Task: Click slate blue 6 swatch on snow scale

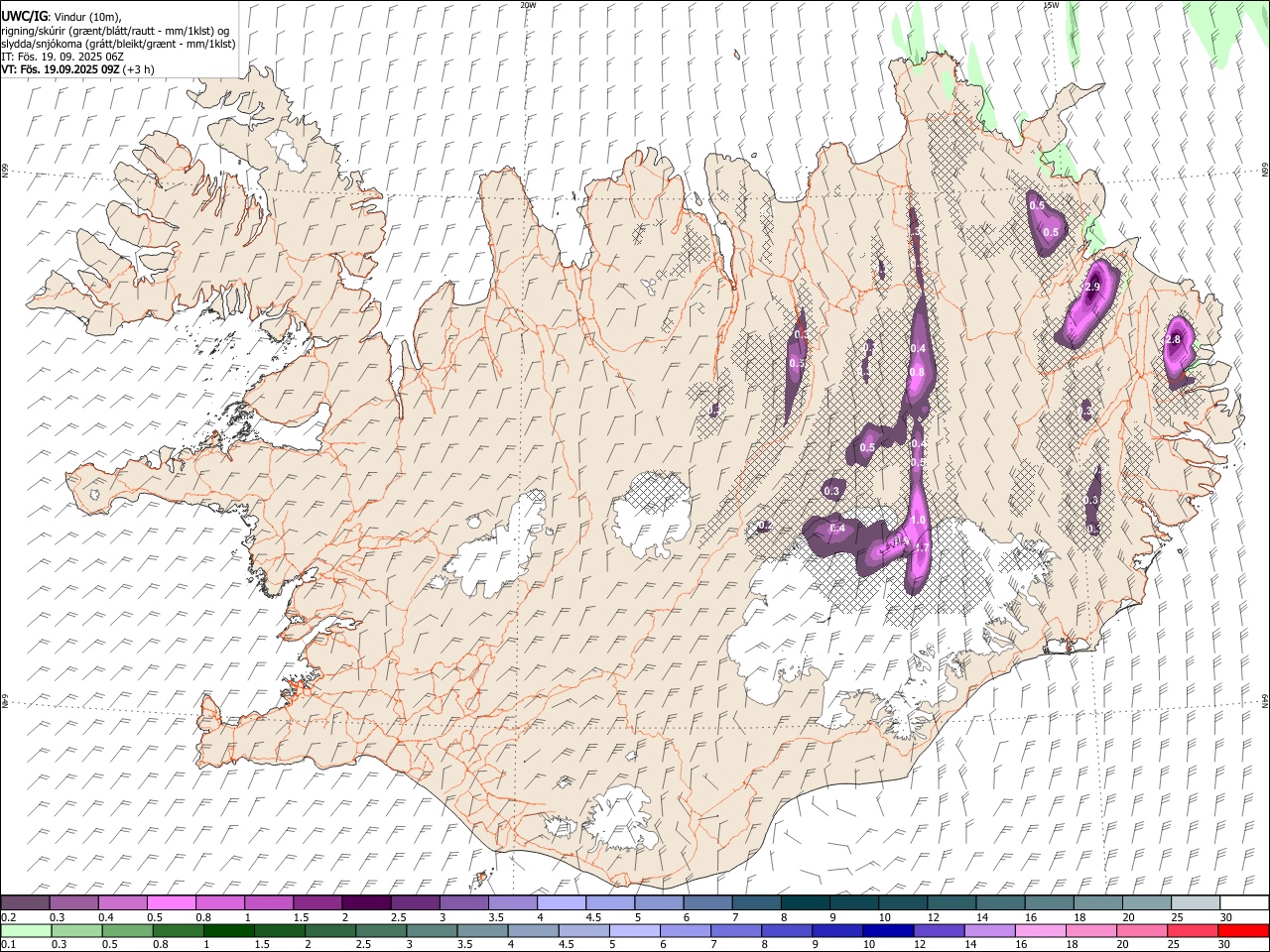Action: coord(707,902)
